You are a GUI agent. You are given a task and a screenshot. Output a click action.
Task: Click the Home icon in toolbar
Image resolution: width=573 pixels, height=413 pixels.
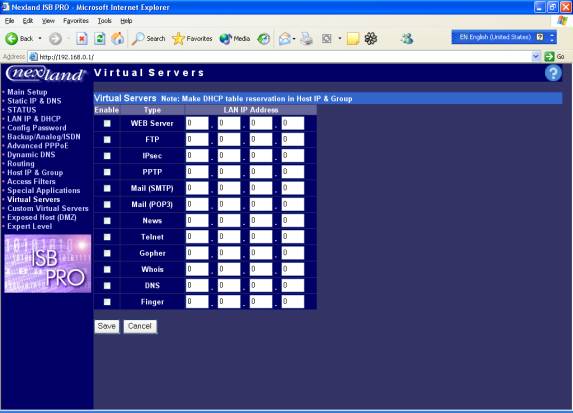coord(118,38)
